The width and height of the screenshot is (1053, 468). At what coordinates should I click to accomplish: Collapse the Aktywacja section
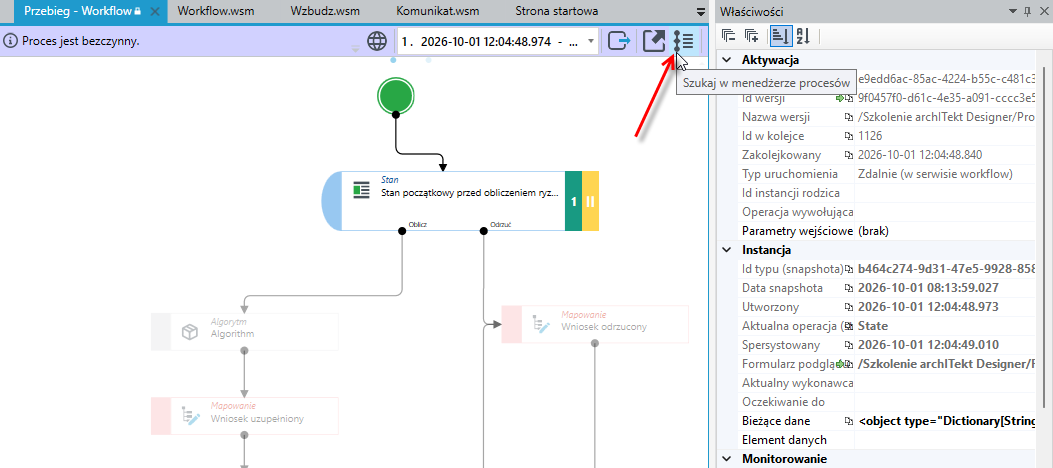(726, 60)
